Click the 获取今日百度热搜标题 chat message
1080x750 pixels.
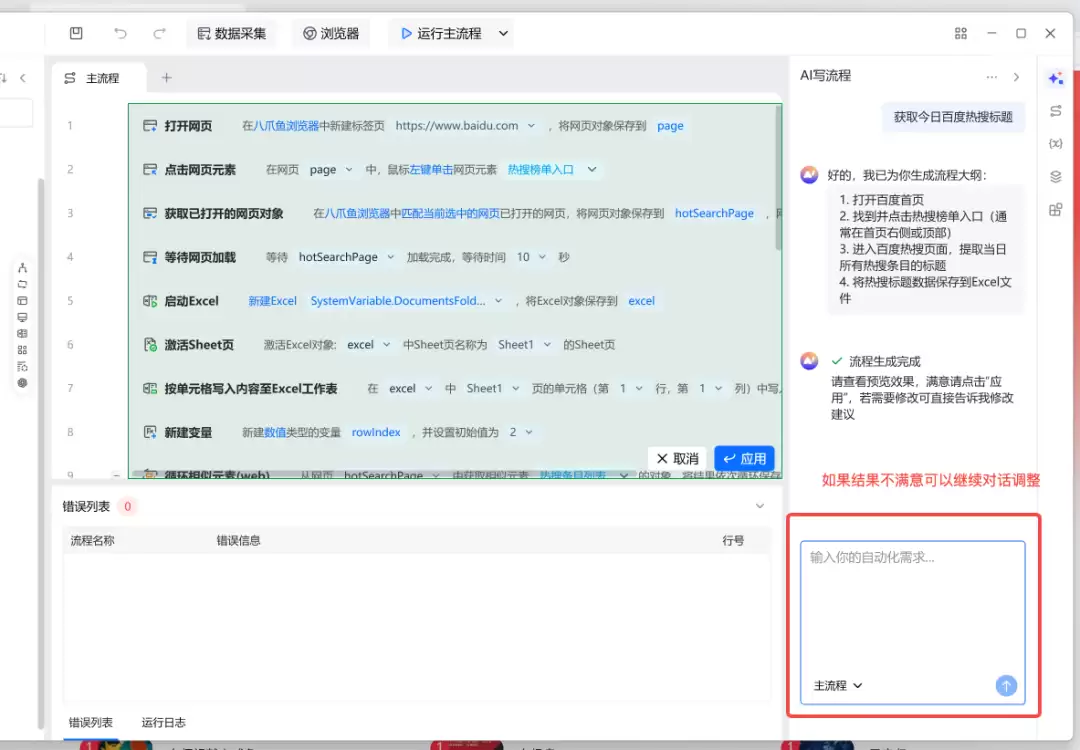coord(953,117)
